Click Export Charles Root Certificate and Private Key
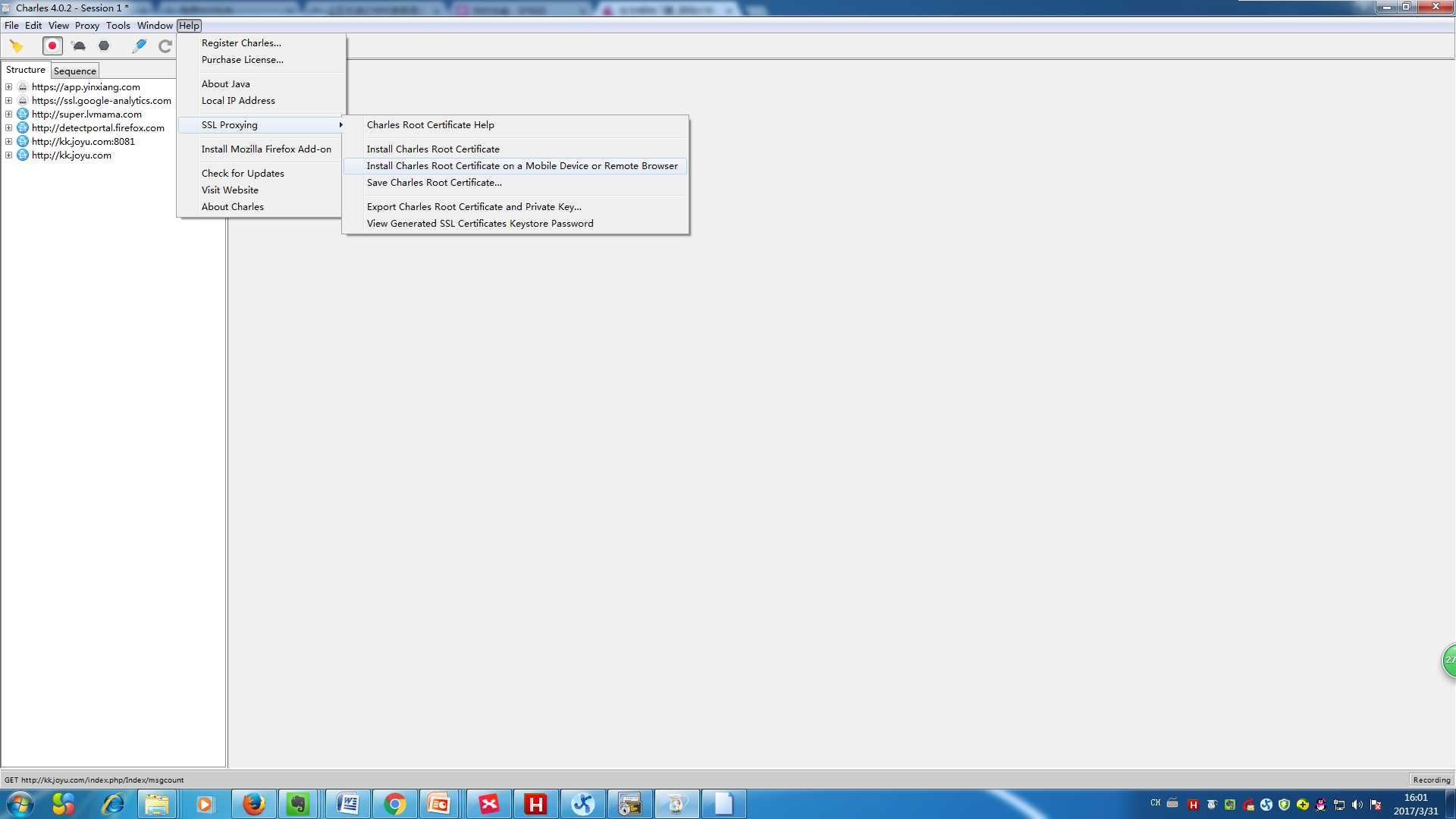The height and width of the screenshot is (819, 1456). pos(474,206)
